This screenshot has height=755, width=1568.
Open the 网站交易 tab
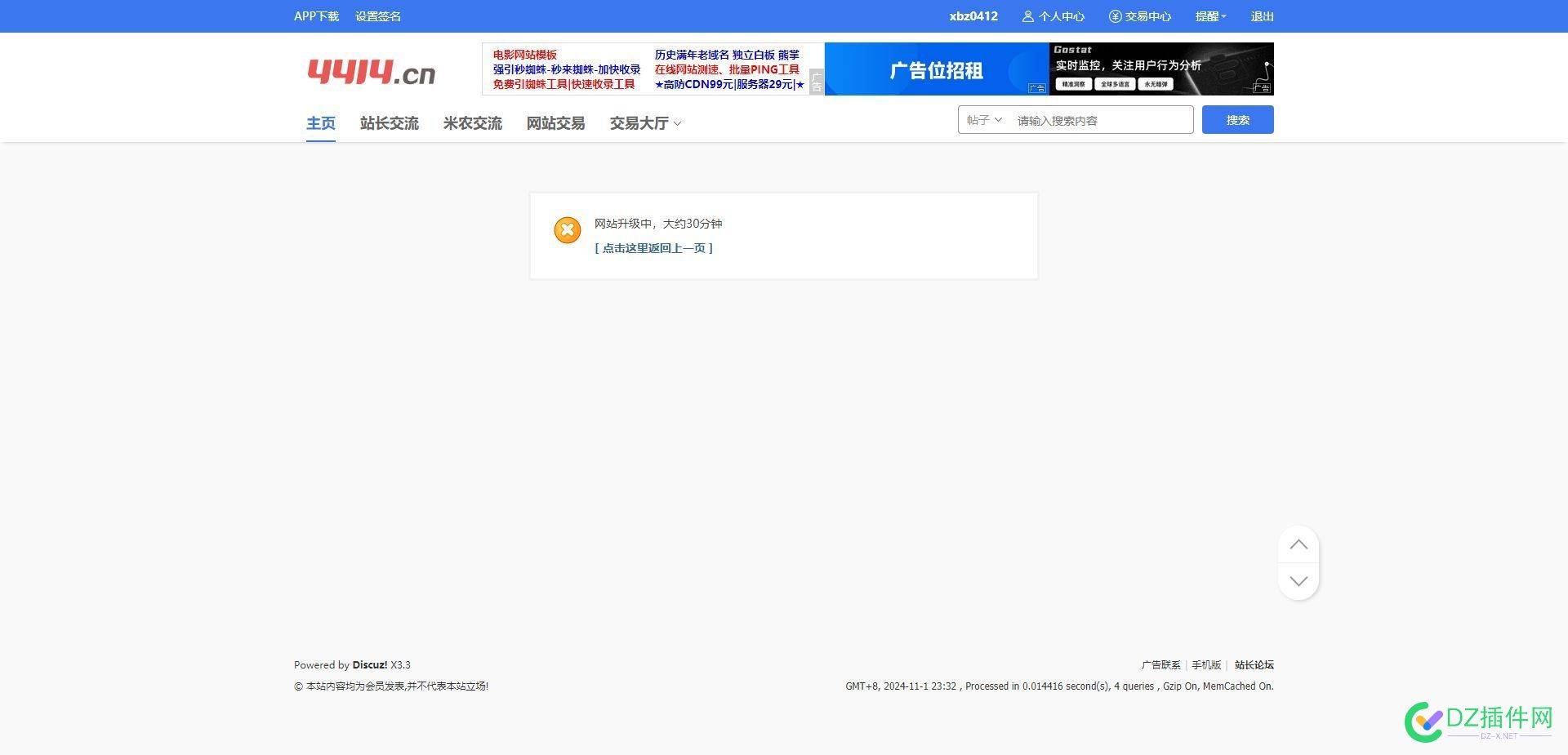(556, 123)
